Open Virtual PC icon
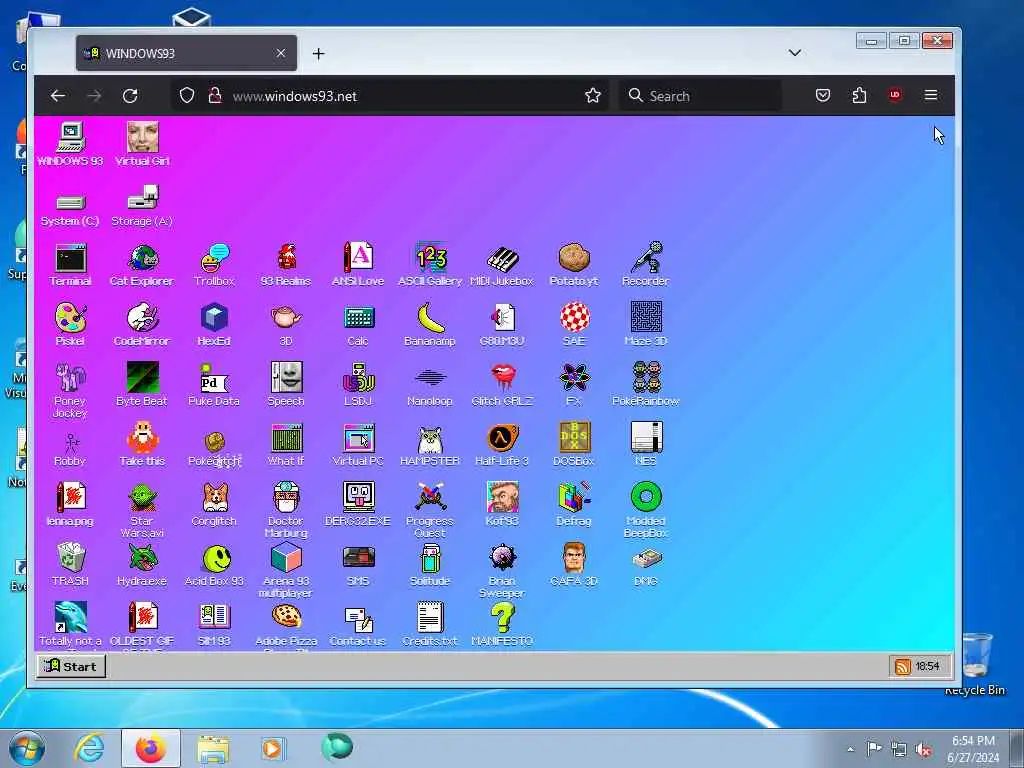Screen dimensions: 1024x768 click(358, 445)
